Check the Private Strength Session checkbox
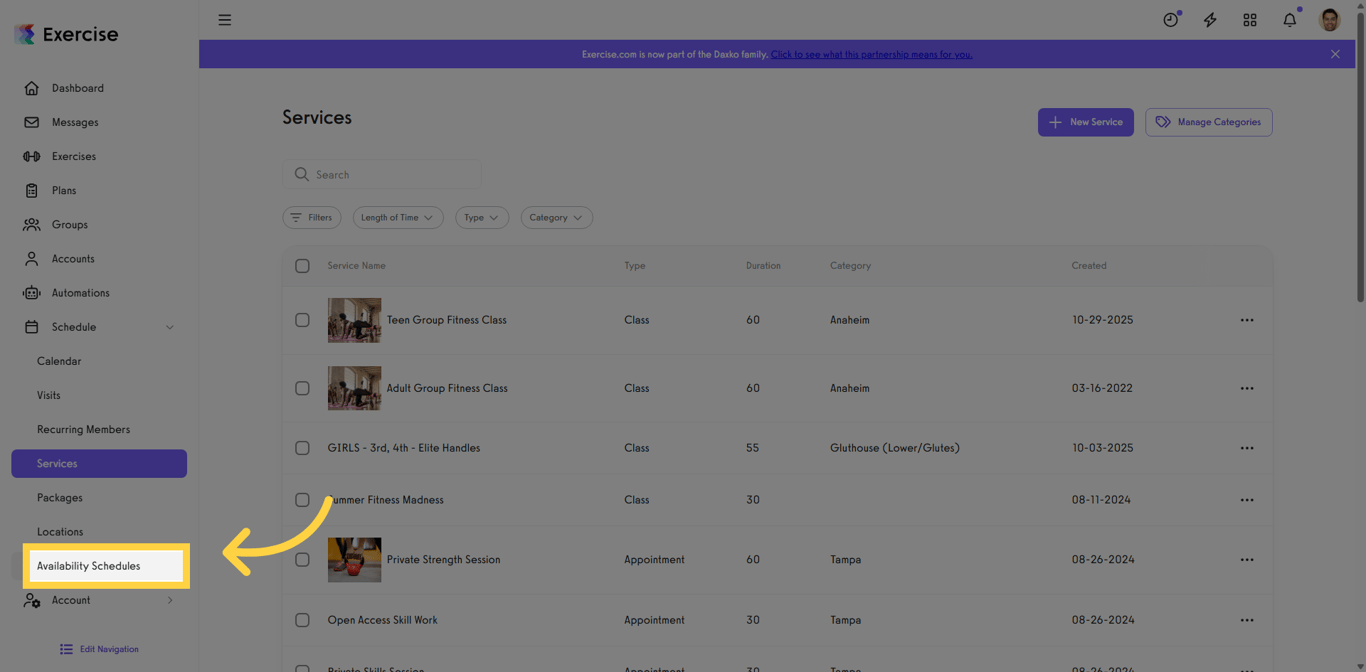This screenshot has height=672, width=1366. 302,560
